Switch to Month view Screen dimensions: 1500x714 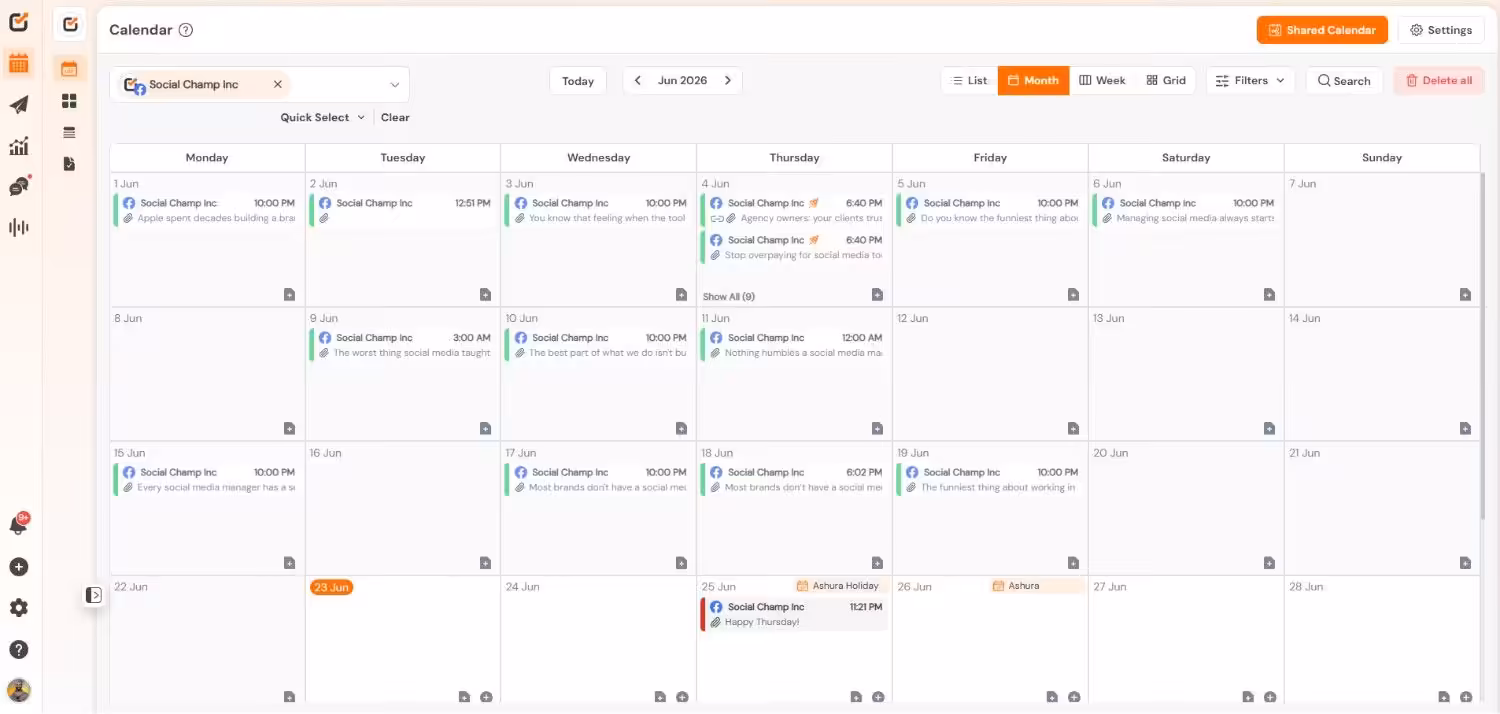[x=1033, y=81]
